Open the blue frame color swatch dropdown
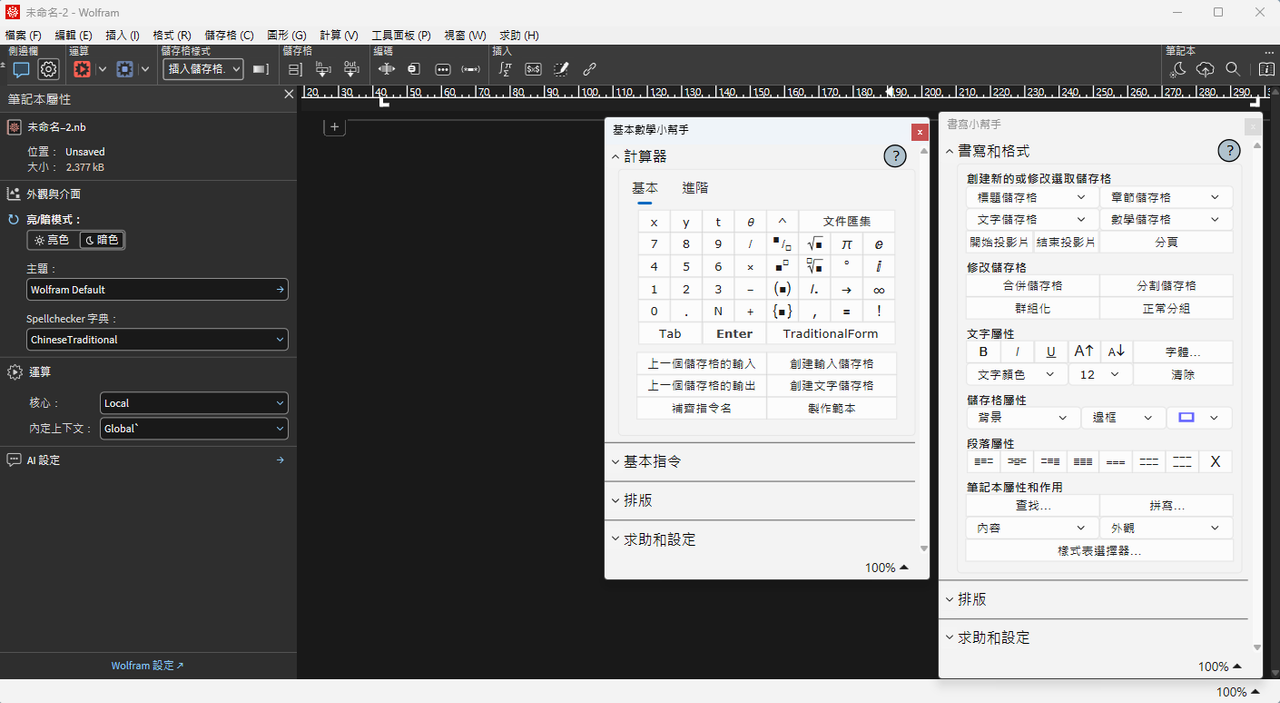Image resolution: width=1280 pixels, height=703 pixels. [1199, 417]
